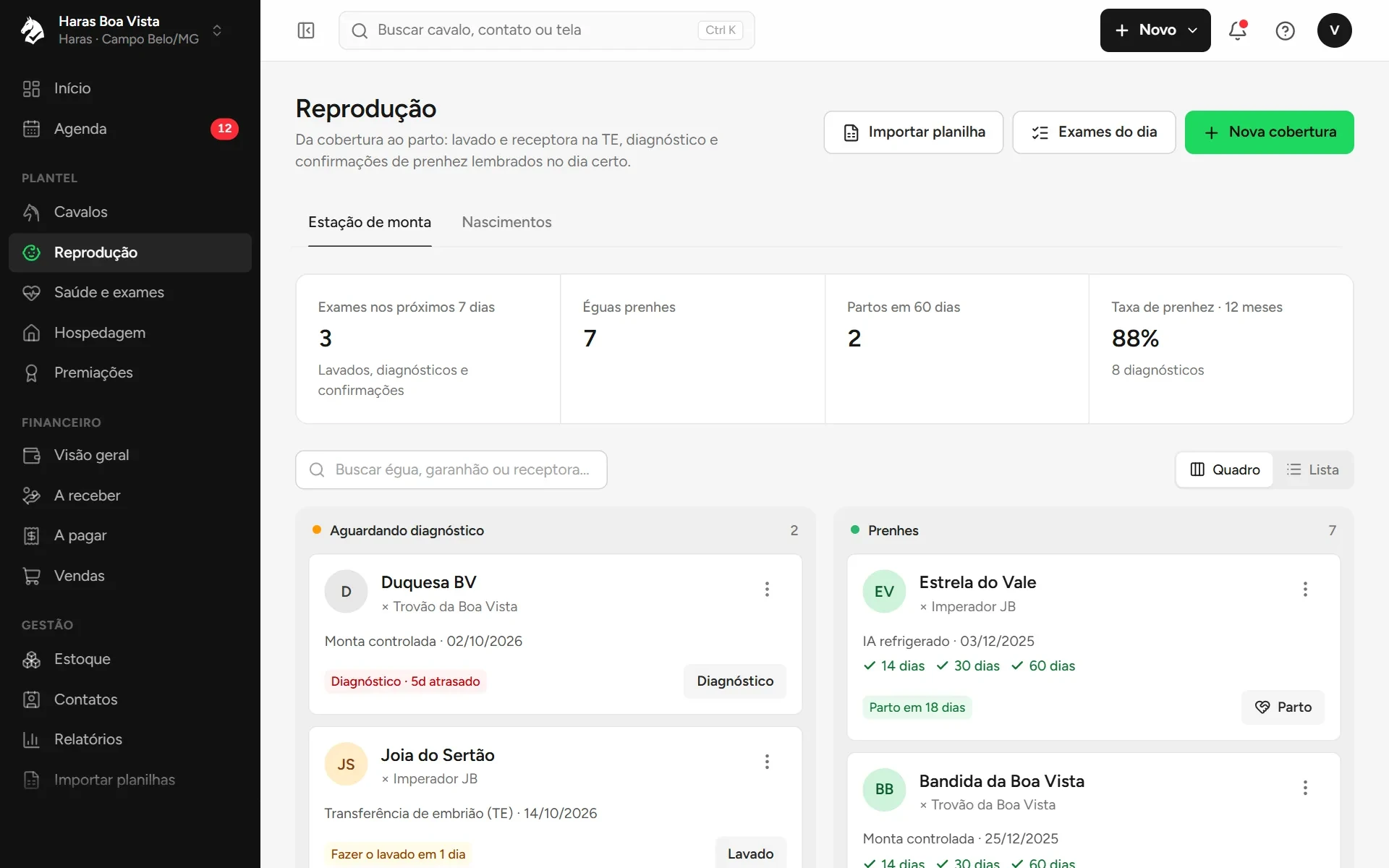
Task: Click the Agenda badge showing 12
Action: (x=224, y=129)
